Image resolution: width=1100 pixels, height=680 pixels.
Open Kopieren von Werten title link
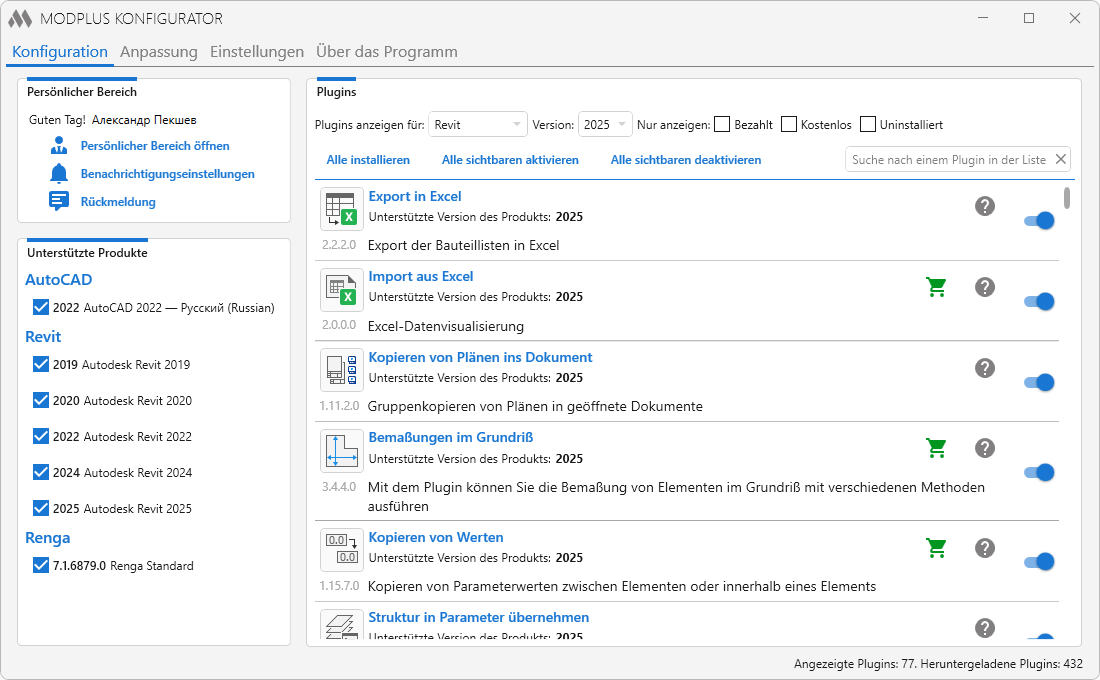coord(436,537)
